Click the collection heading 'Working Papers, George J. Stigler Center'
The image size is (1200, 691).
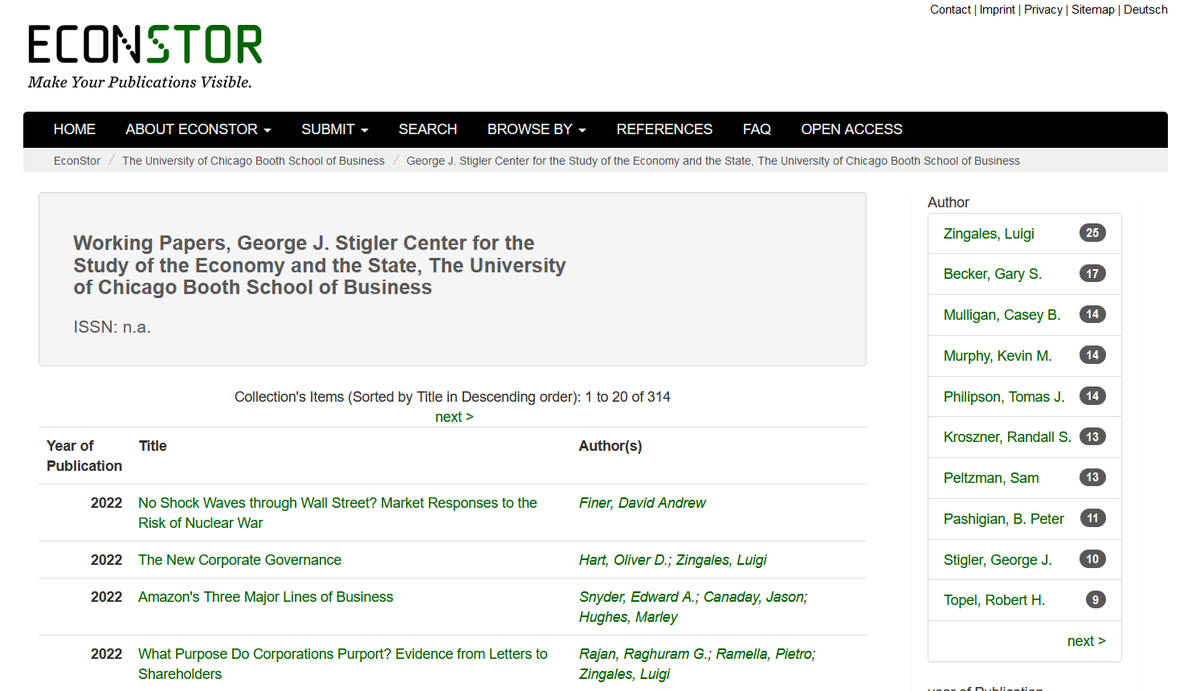pos(319,265)
